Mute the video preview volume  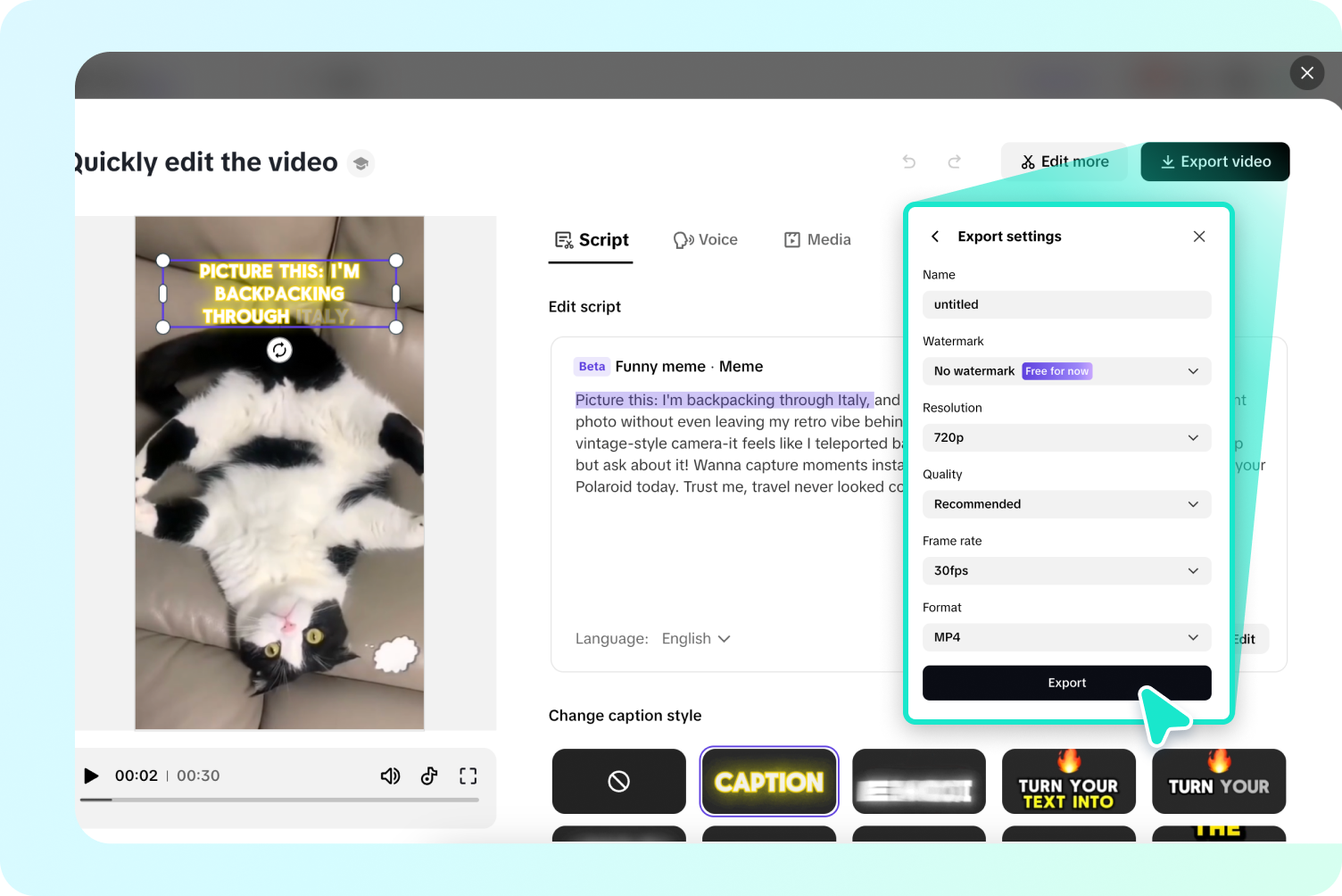[x=390, y=776]
